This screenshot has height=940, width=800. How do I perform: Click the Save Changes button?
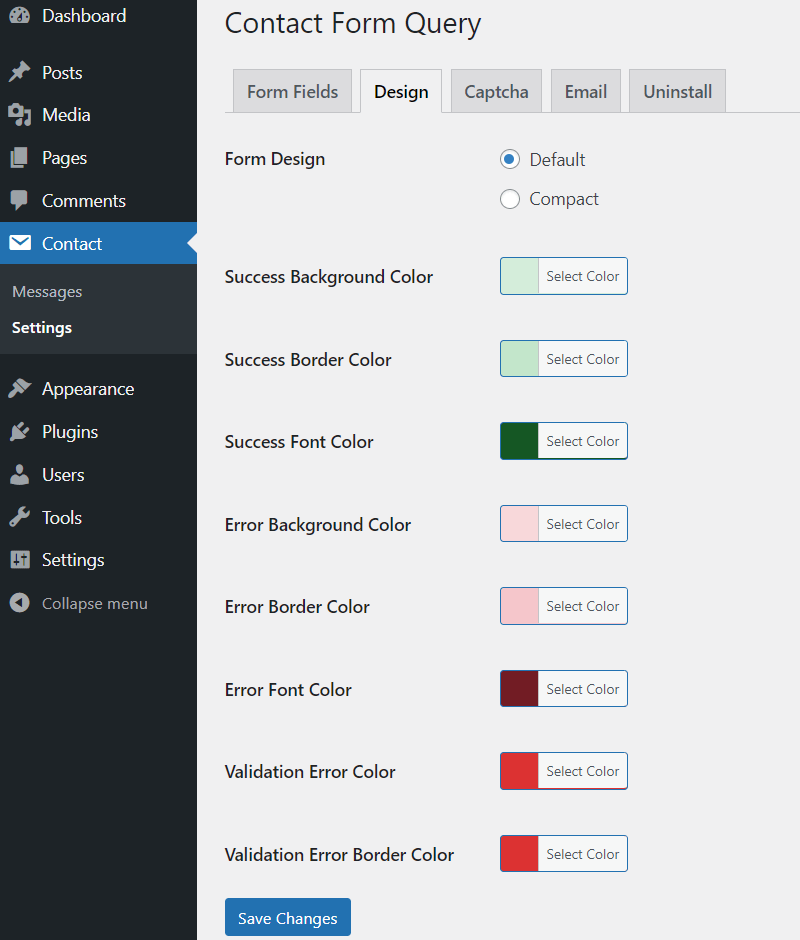click(x=288, y=917)
